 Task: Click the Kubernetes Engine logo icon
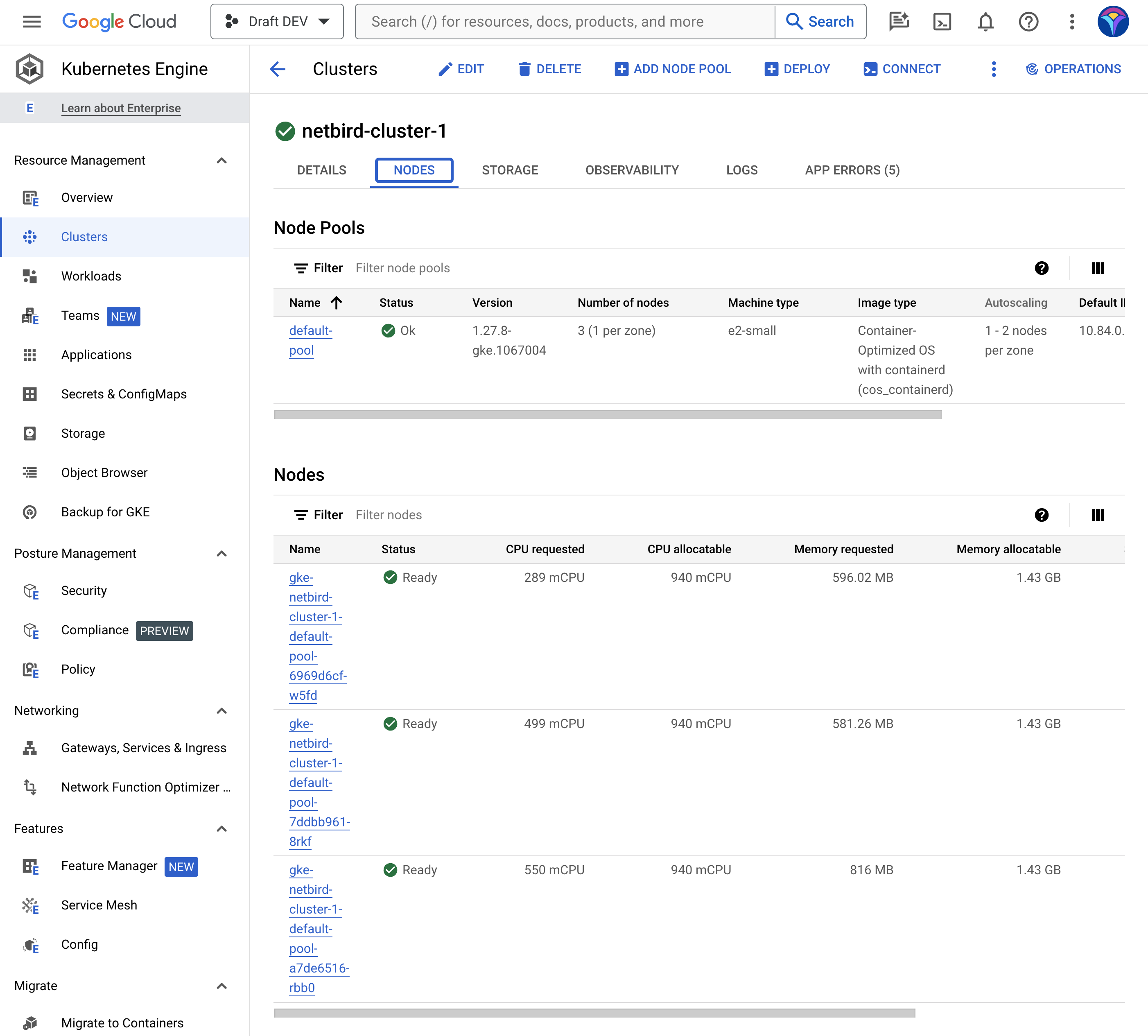[x=29, y=68]
